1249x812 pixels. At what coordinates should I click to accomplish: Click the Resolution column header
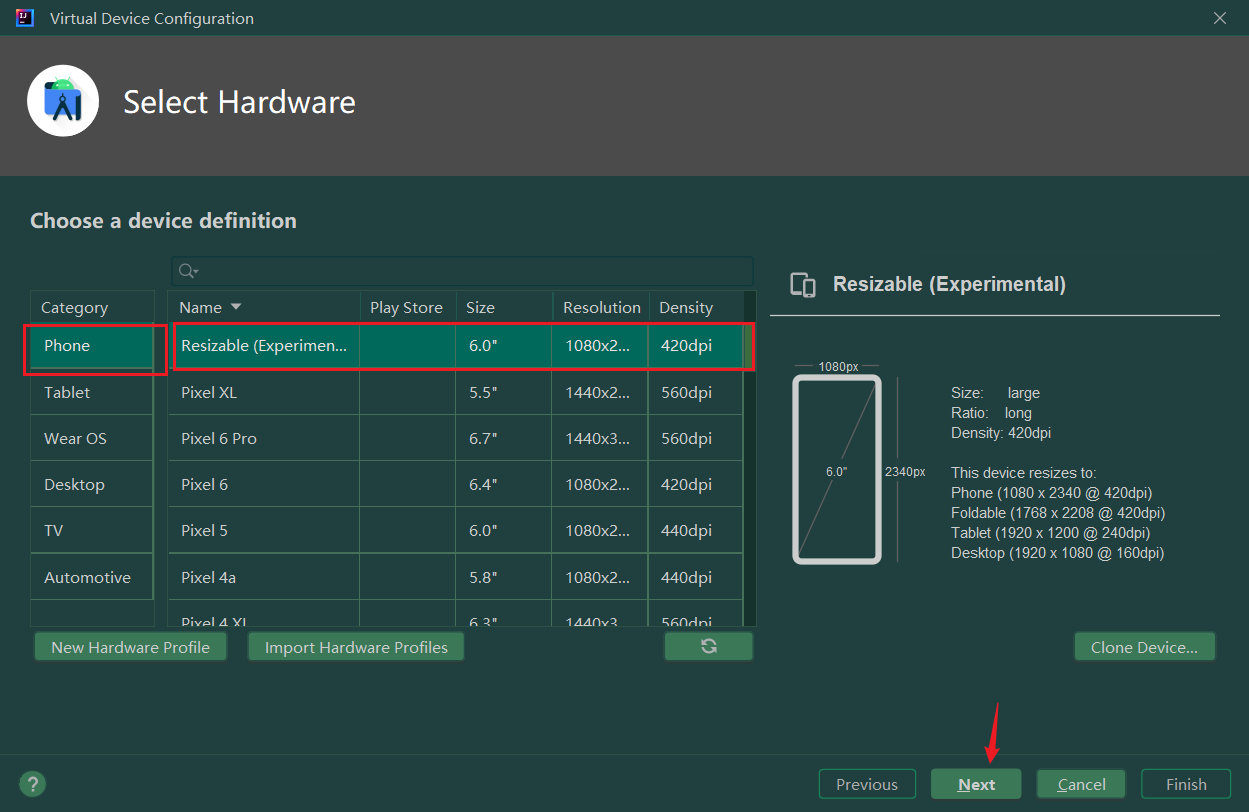click(601, 307)
